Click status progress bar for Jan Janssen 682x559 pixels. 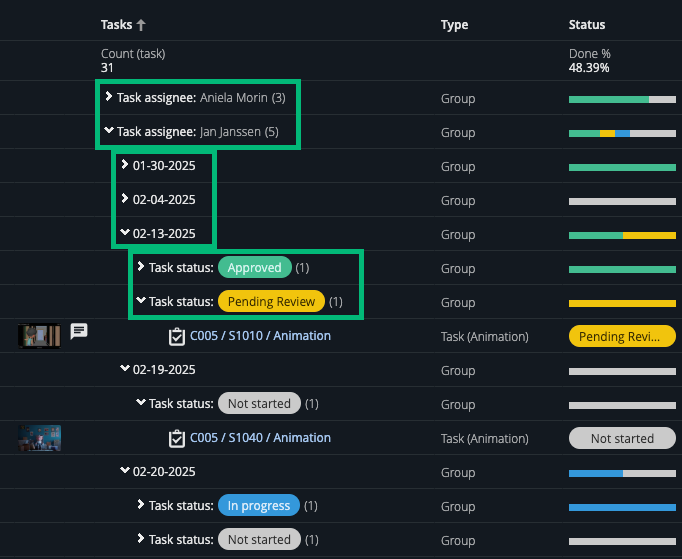coord(622,134)
